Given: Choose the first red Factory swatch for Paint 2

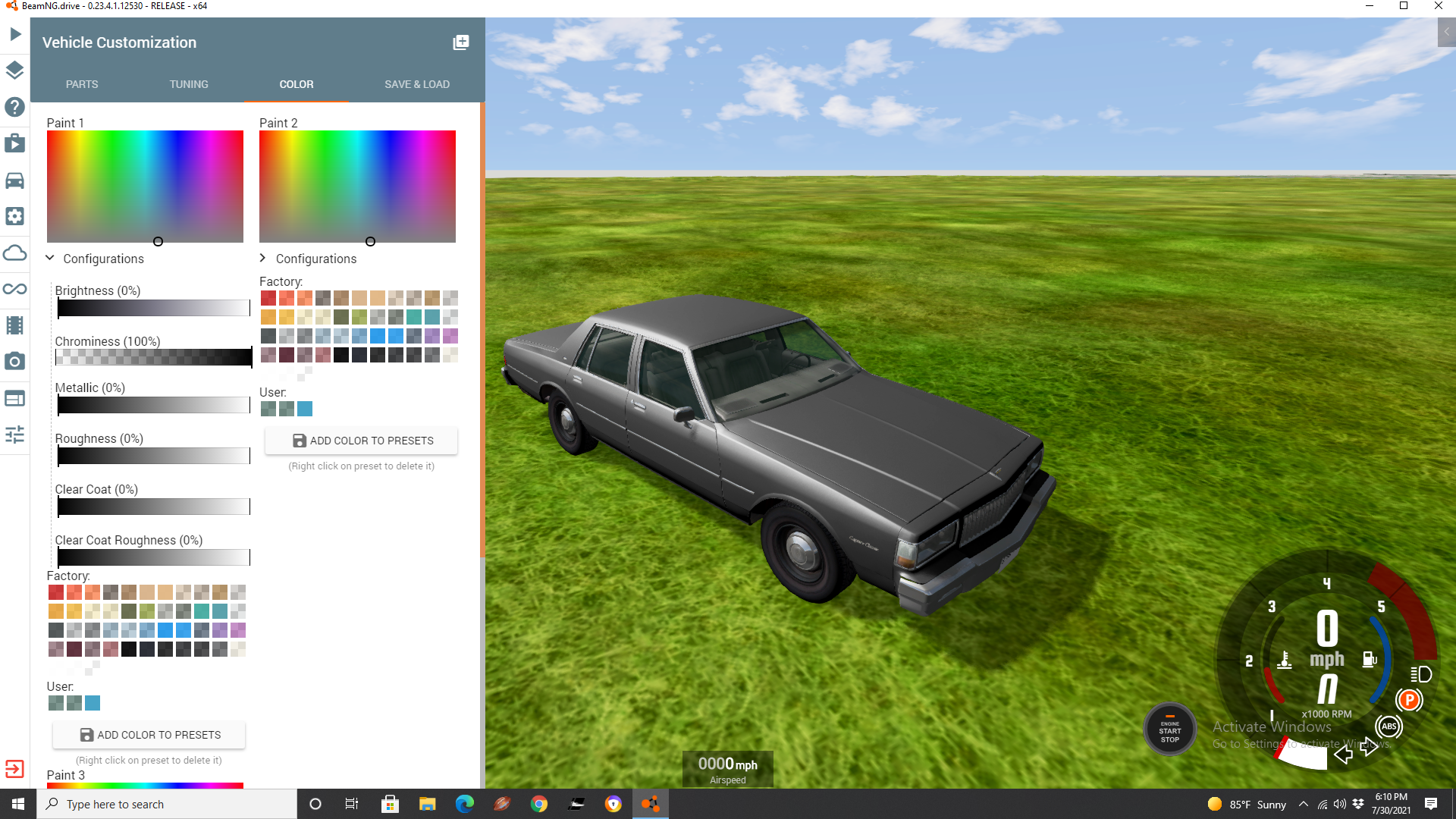Looking at the screenshot, I should tap(268, 298).
